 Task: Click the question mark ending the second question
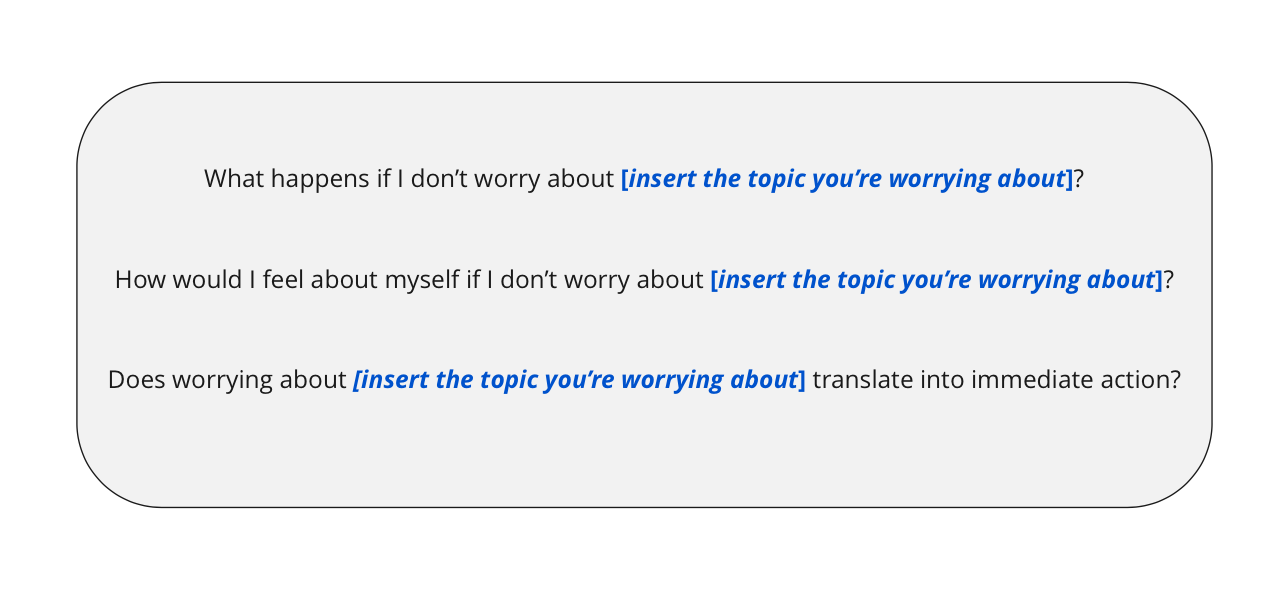point(1168,280)
